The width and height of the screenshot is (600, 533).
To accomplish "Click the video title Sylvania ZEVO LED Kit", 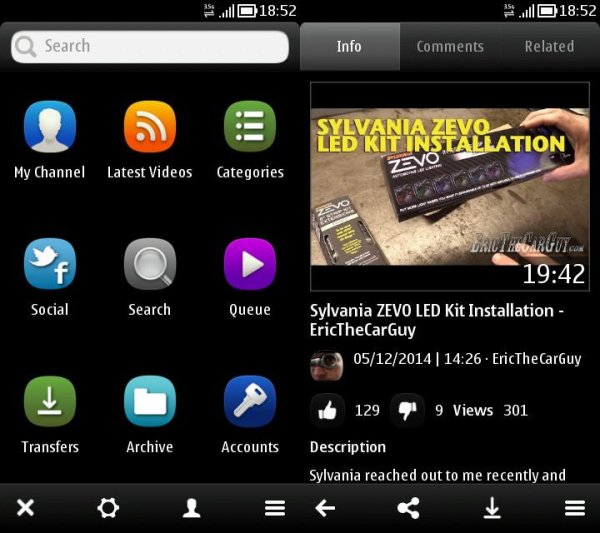I will (x=436, y=320).
